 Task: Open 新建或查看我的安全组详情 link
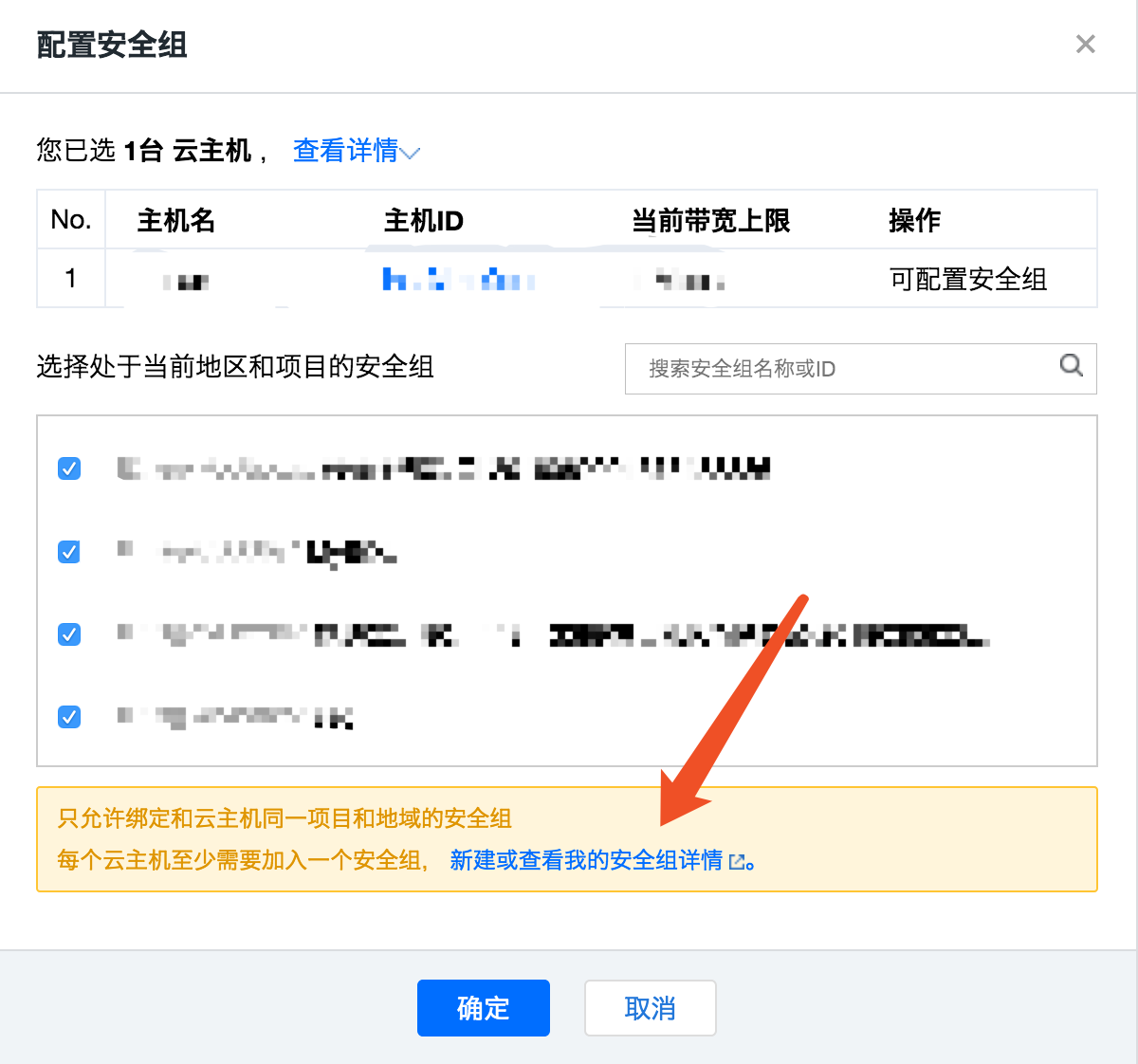(586, 860)
